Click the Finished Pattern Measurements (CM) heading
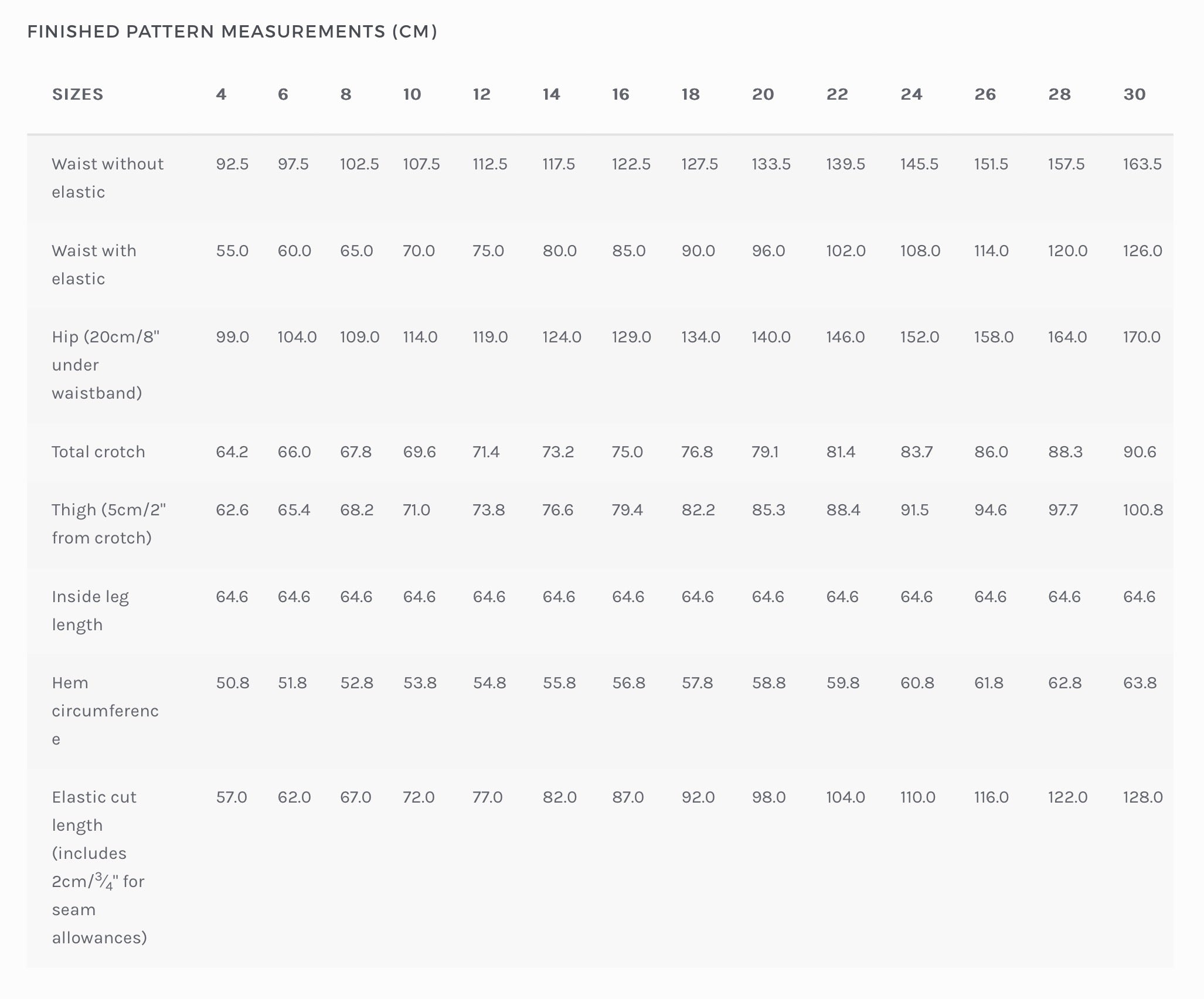 232,32
